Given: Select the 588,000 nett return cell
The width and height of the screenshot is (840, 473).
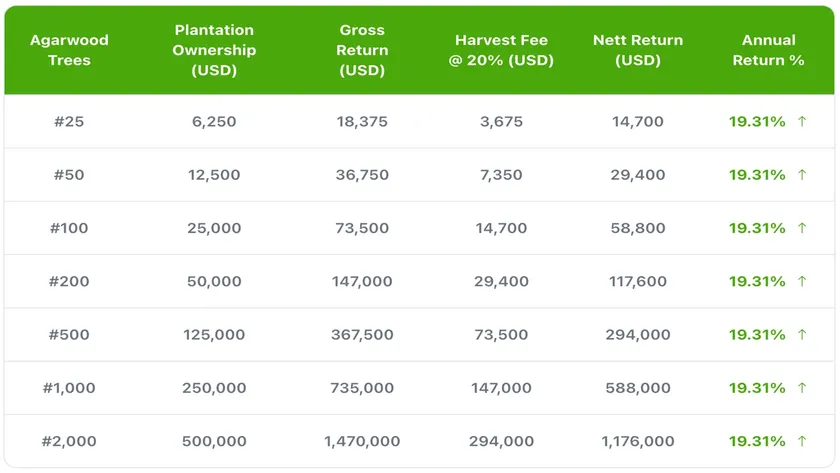Looking at the screenshot, I should (638, 388).
